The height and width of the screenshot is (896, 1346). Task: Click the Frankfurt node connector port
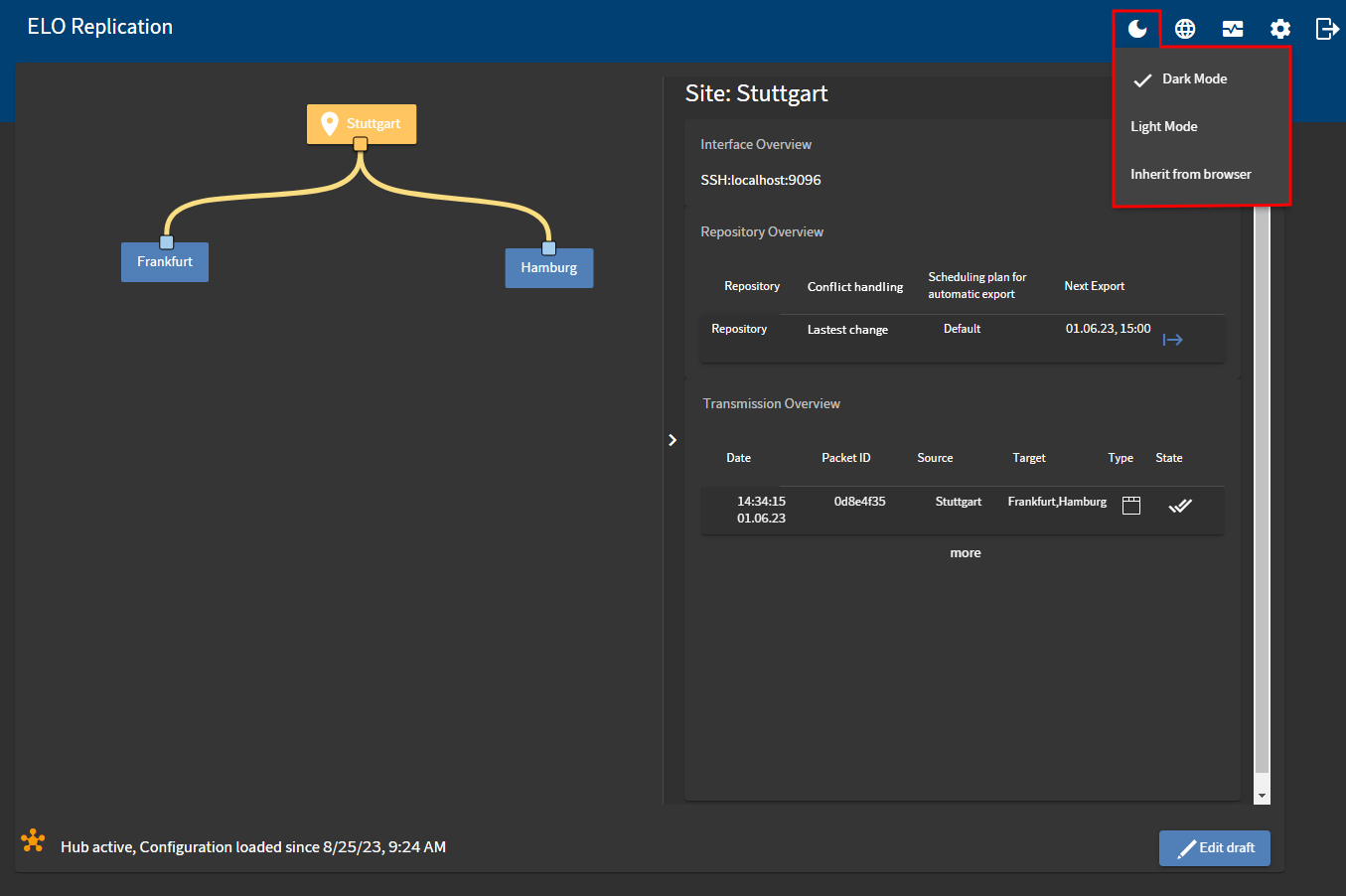167,242
